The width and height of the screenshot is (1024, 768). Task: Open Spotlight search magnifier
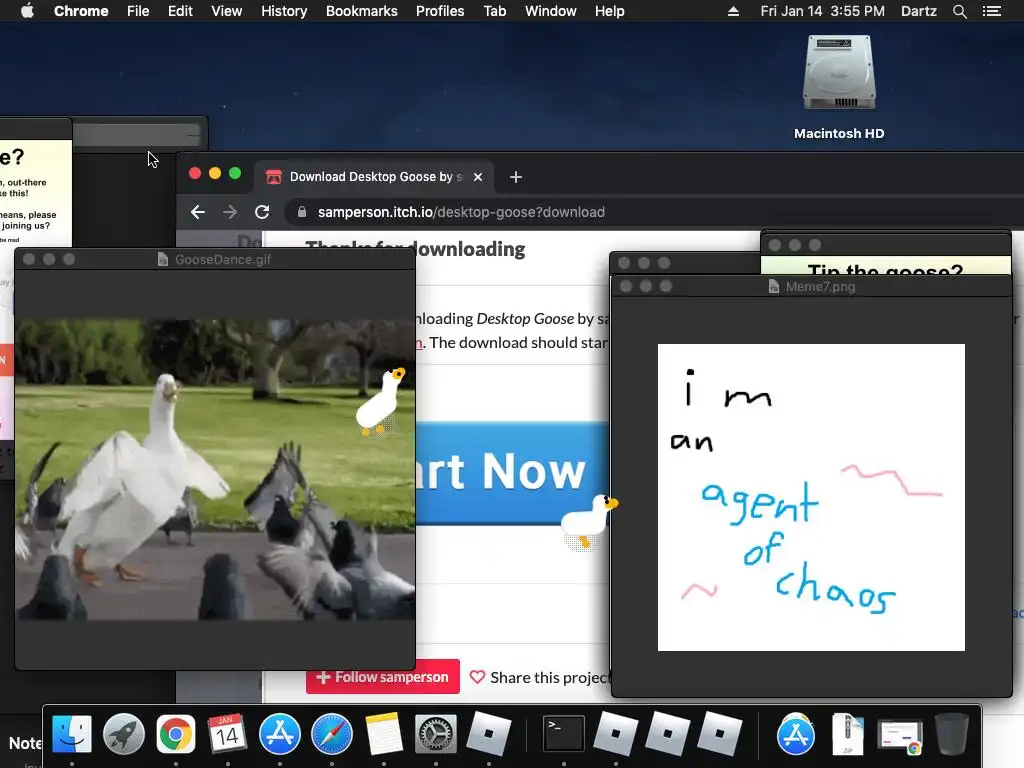point(959,11)
